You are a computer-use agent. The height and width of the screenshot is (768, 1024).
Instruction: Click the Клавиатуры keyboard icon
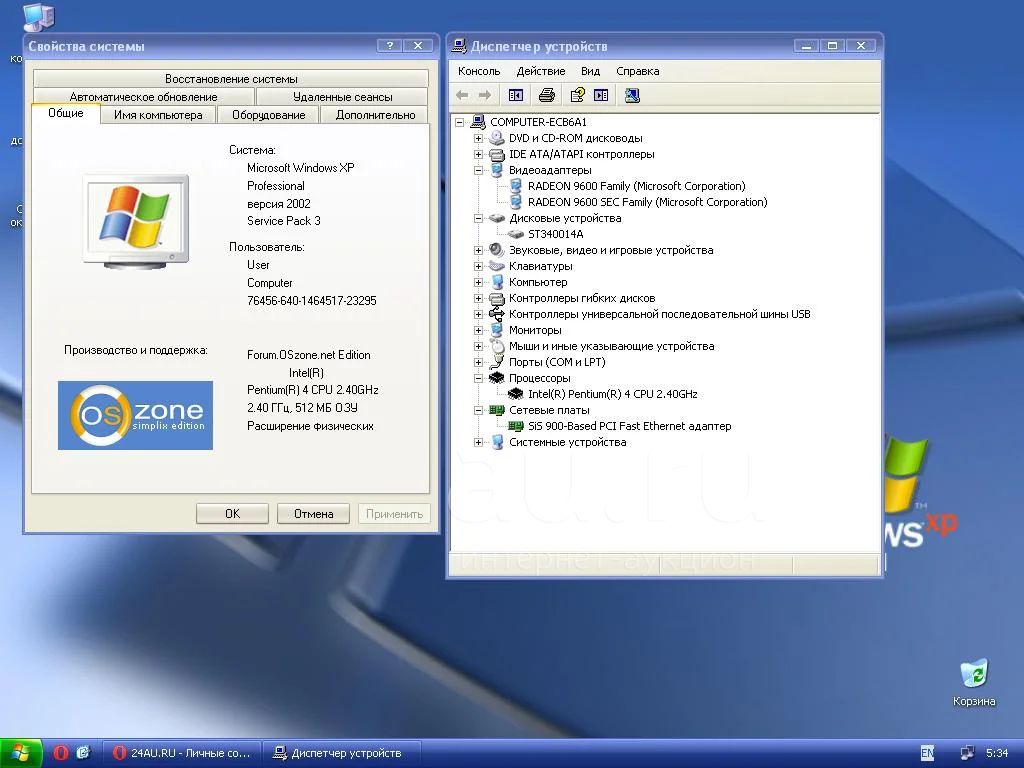(x=497, y=266)
